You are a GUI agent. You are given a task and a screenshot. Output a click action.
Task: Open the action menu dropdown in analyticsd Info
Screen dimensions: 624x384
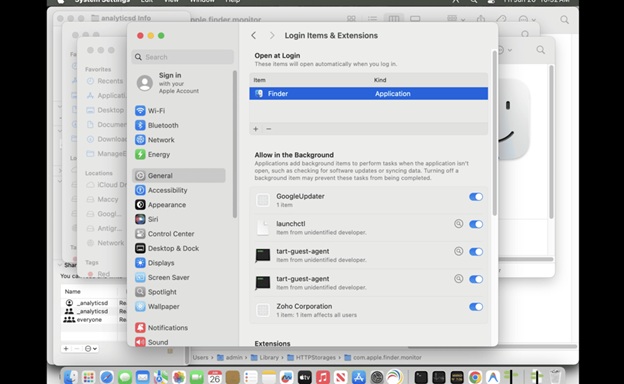91,349
